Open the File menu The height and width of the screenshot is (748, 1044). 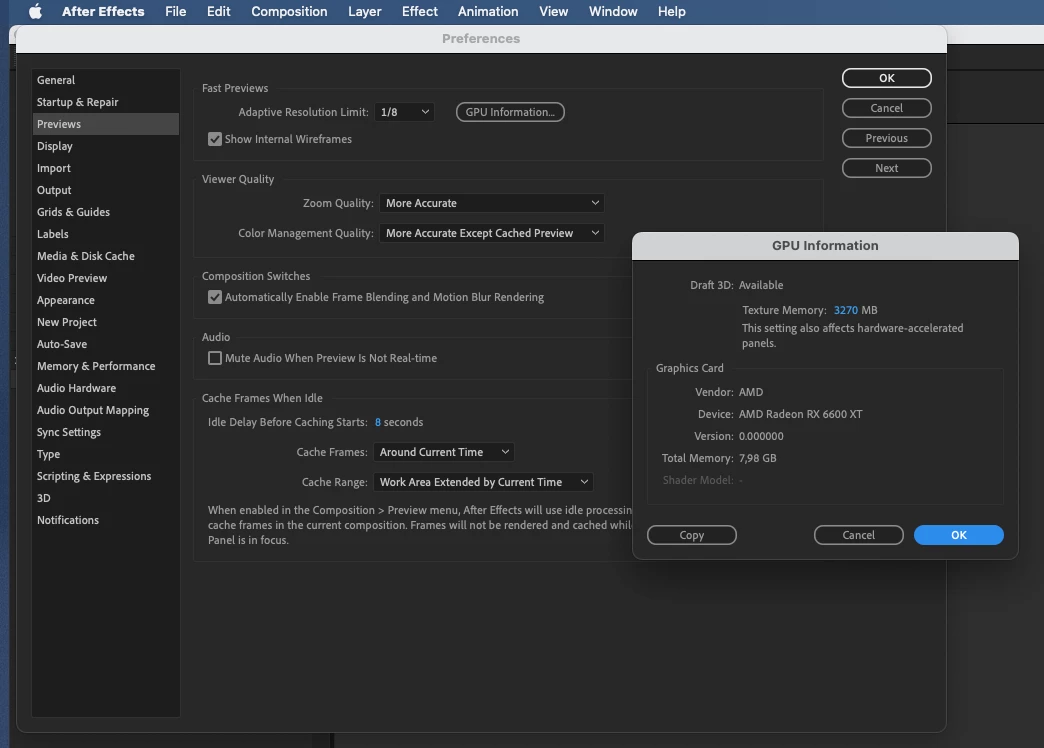(175, 11)
